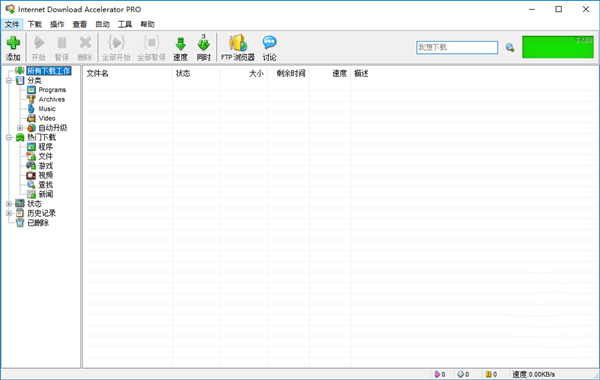Image resolution: width=600 pixels, height=380 pixels.
Task: Open the 讨论 (Discuss) chat bubble icon
Action: (269, 47)
